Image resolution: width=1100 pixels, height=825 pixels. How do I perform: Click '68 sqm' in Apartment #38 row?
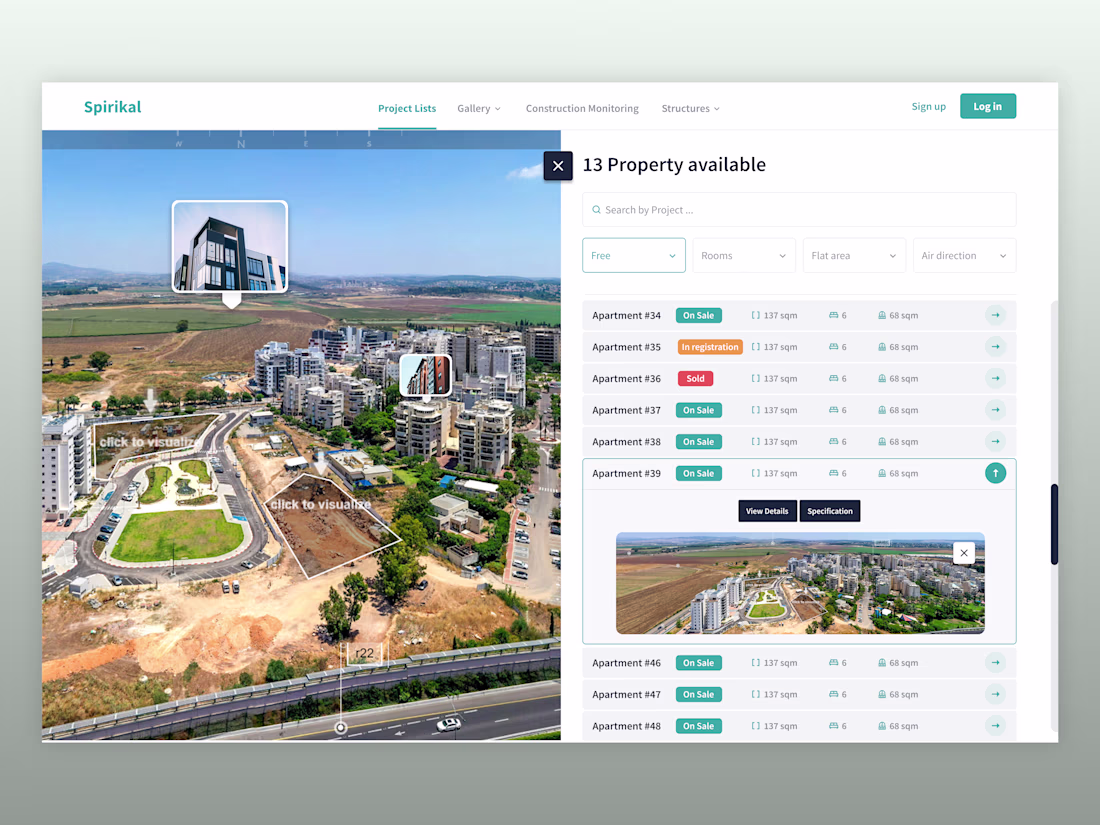coord(904,441)
